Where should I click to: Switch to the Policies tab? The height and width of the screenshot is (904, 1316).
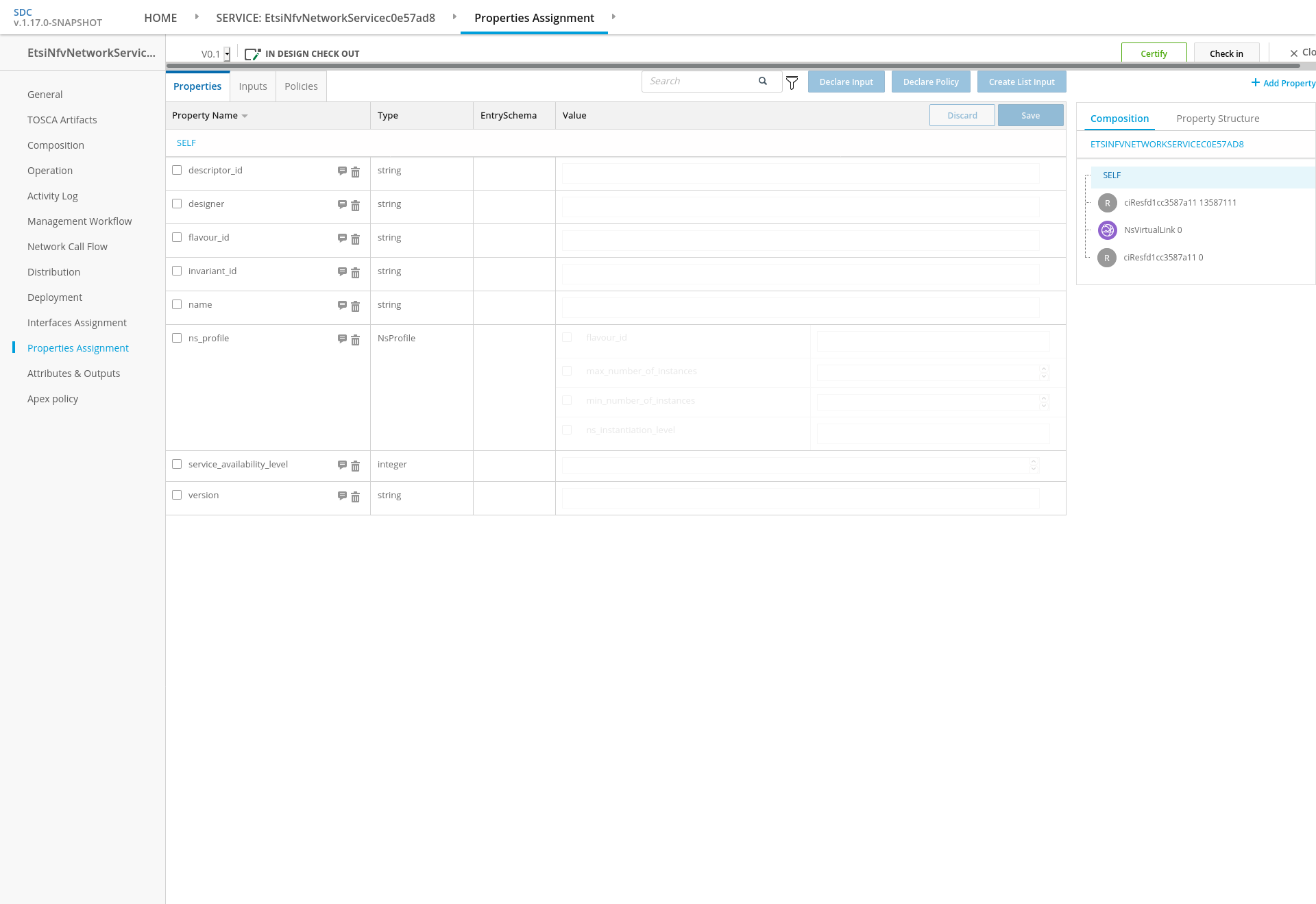pos(301,86)
